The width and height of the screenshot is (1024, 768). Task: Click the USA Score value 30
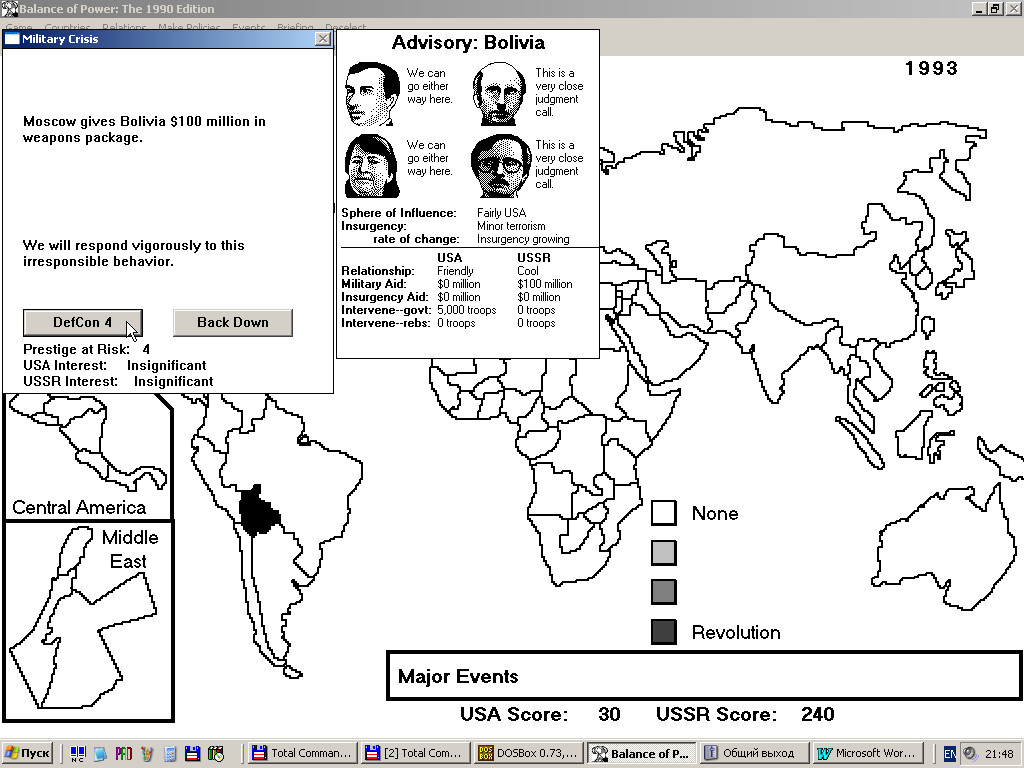click(x=609, y=714)
